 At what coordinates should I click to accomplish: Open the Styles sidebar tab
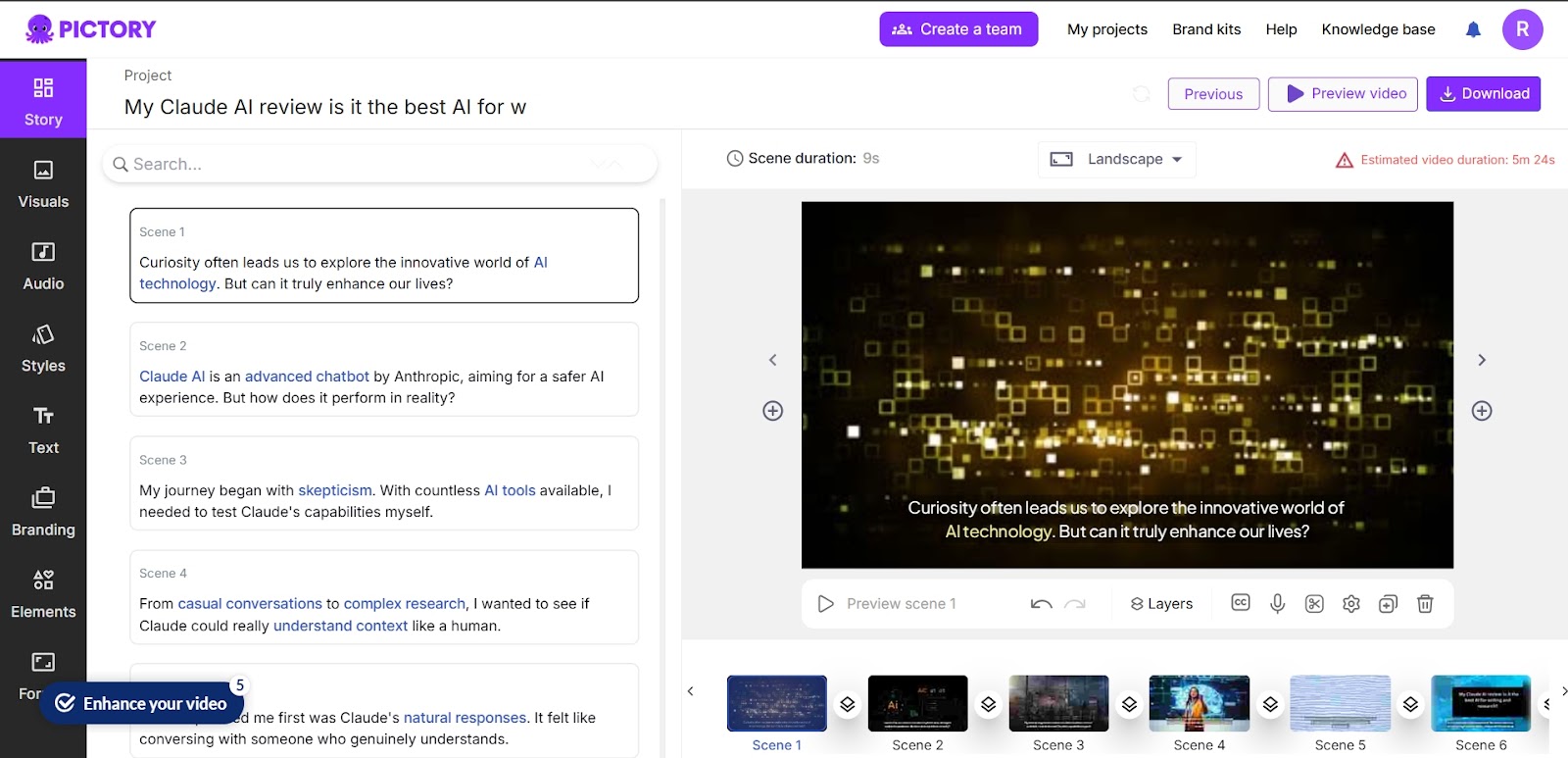43,349
